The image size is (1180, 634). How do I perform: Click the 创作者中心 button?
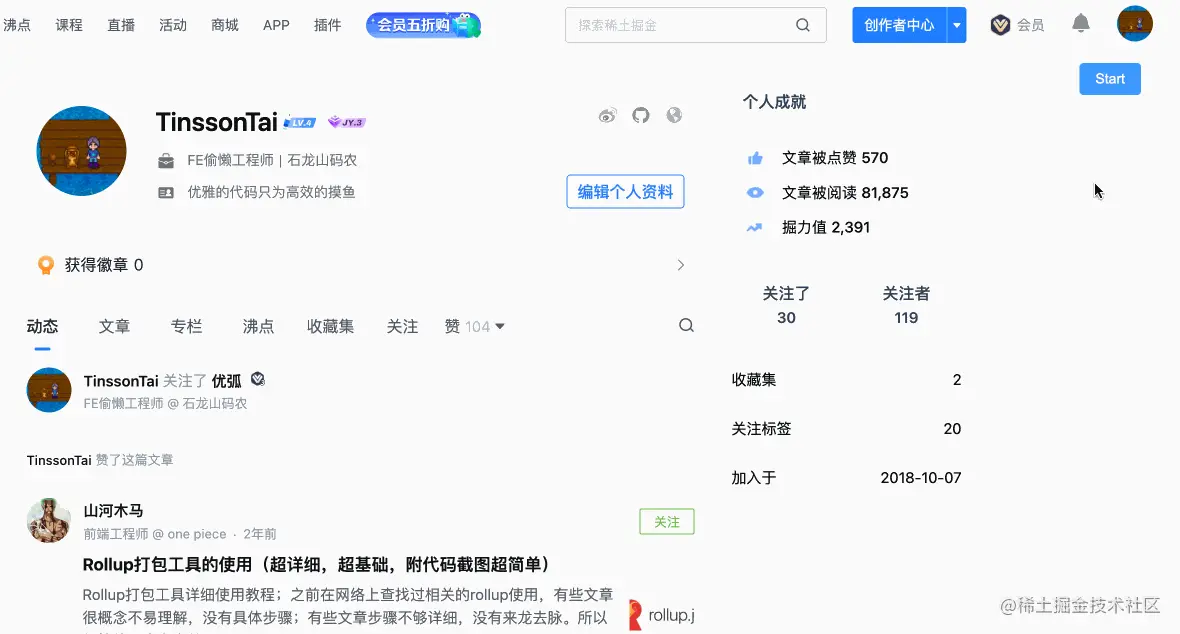pos(899,25)
